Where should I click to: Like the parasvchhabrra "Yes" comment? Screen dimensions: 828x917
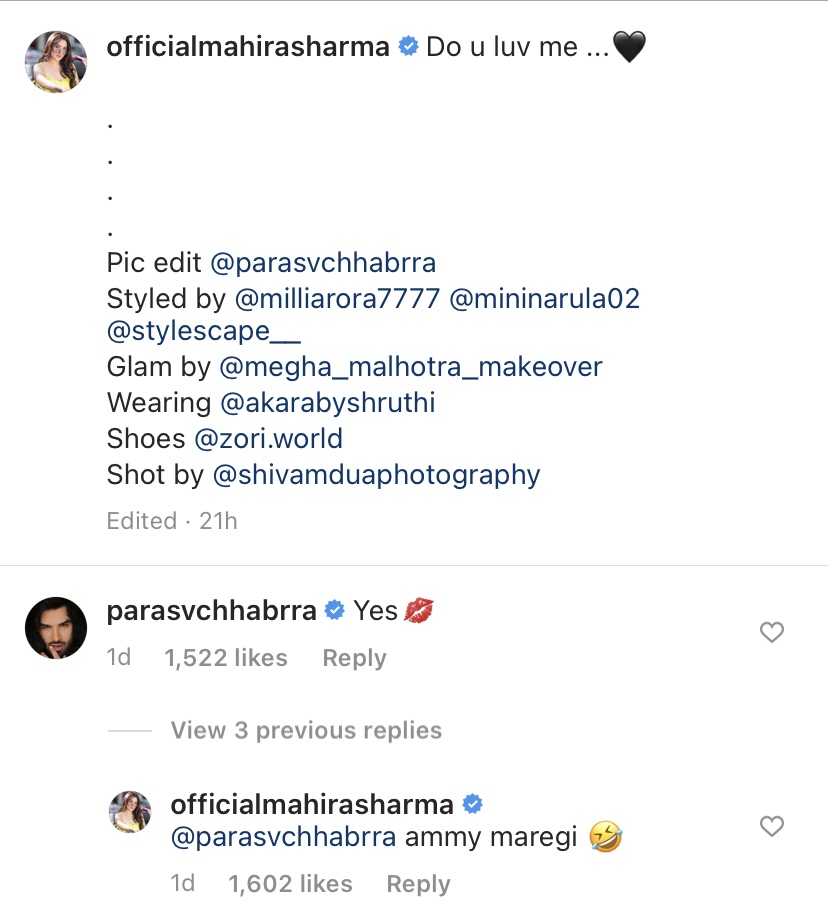tap(771, 632)
